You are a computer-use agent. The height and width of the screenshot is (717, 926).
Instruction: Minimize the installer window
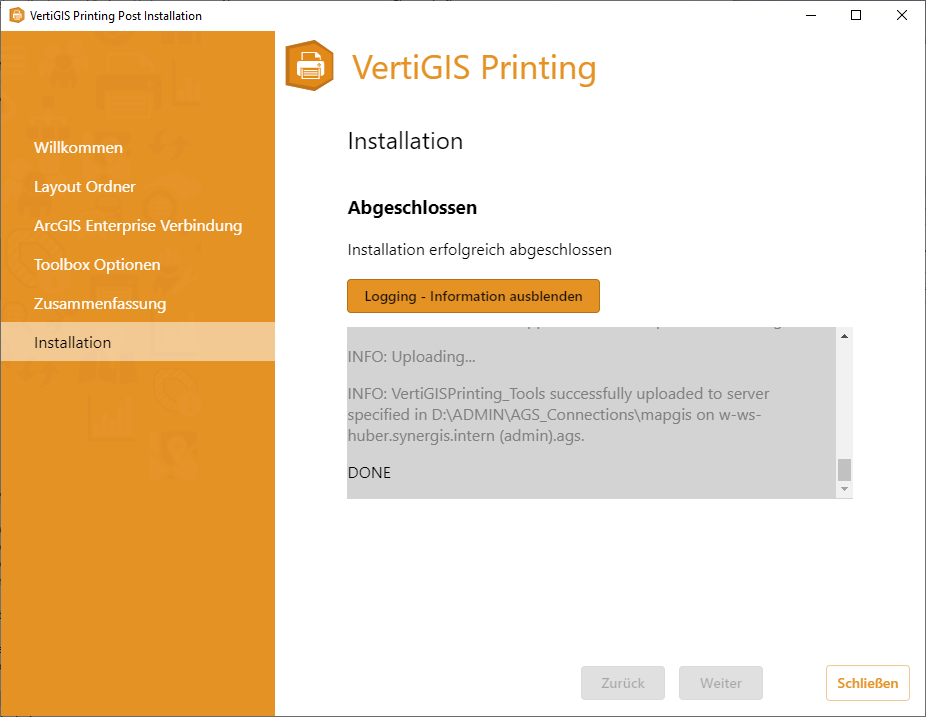[810, 16]
